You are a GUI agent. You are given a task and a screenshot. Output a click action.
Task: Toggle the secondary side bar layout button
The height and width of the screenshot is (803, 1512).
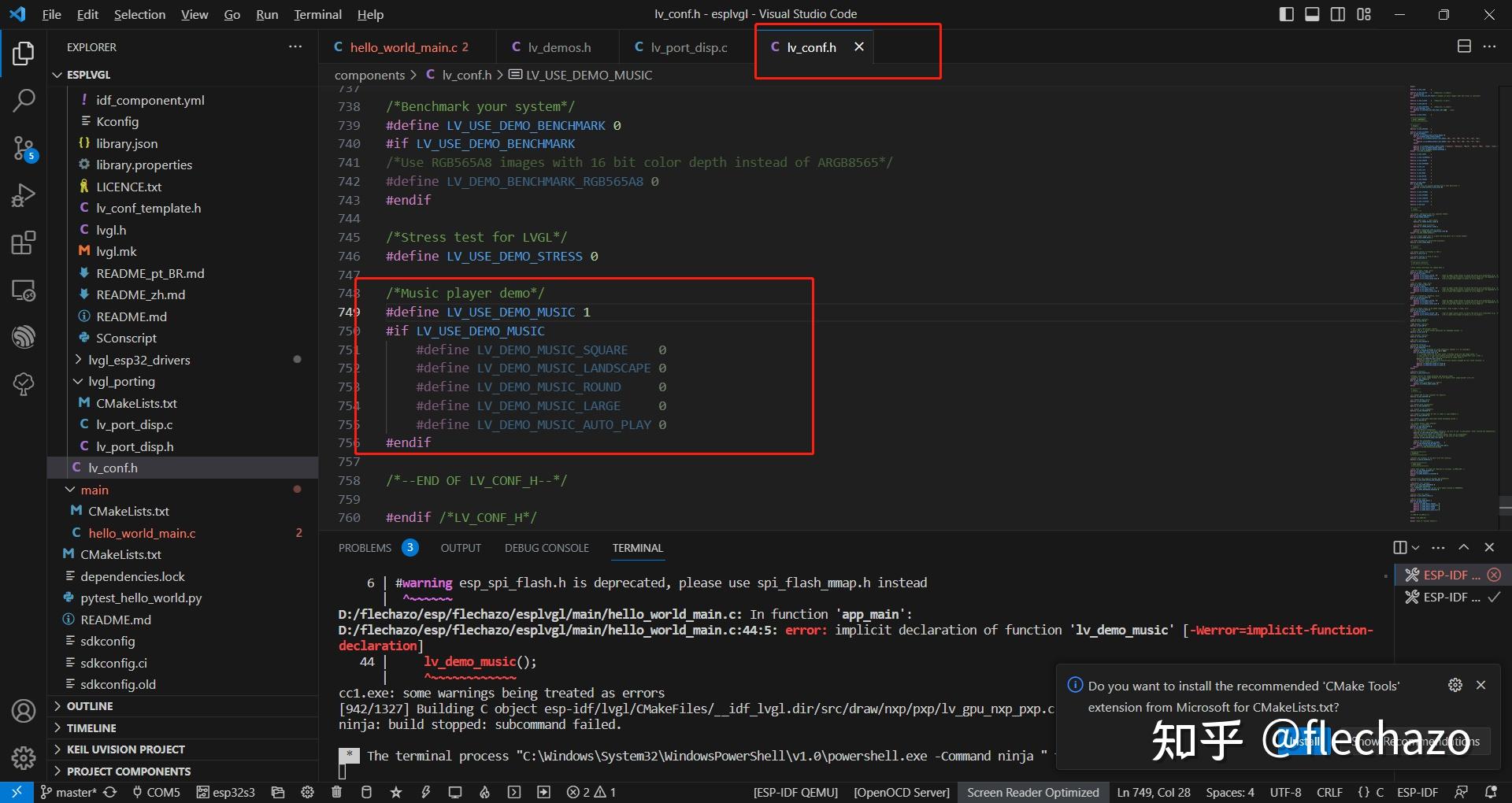1338,14
